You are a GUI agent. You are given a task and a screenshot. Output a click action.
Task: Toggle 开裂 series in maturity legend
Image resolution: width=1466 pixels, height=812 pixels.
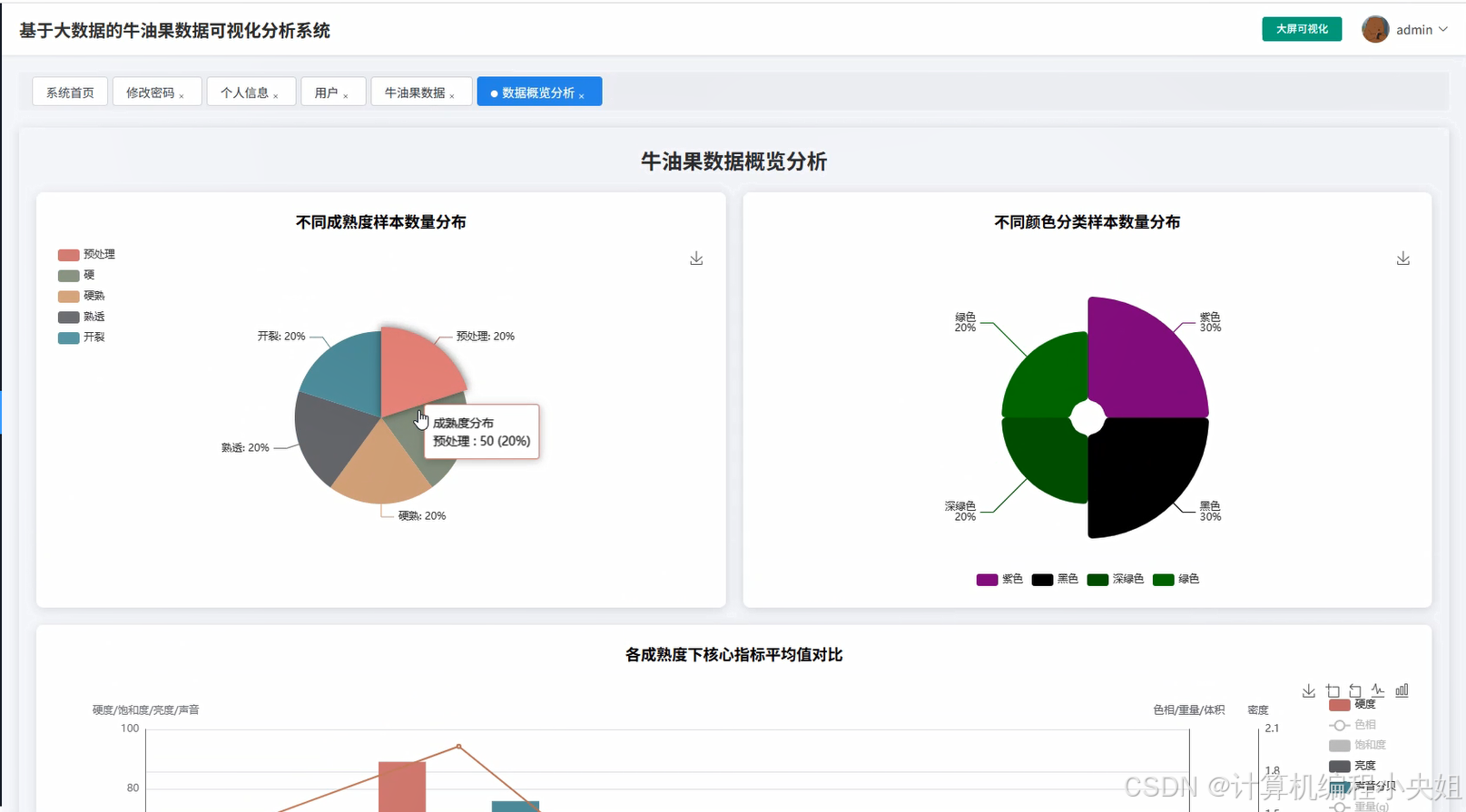(x=82, y=338)
